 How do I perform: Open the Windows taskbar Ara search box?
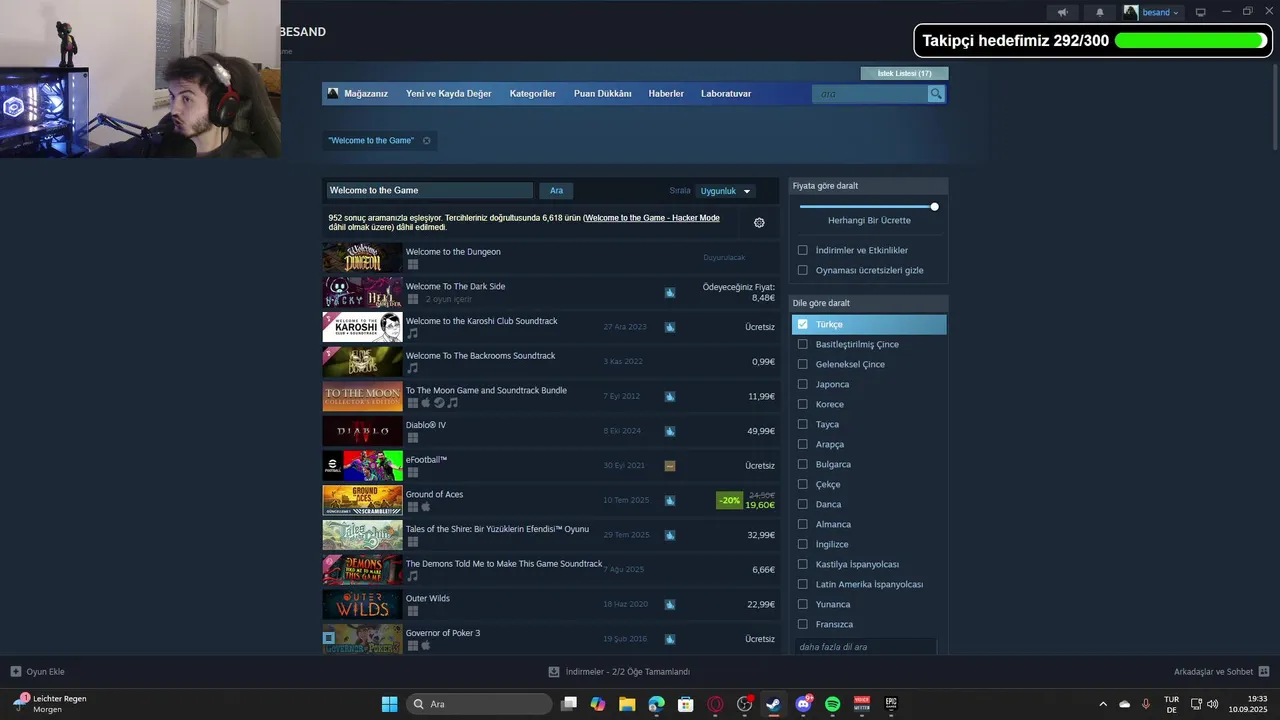point(479,704)
